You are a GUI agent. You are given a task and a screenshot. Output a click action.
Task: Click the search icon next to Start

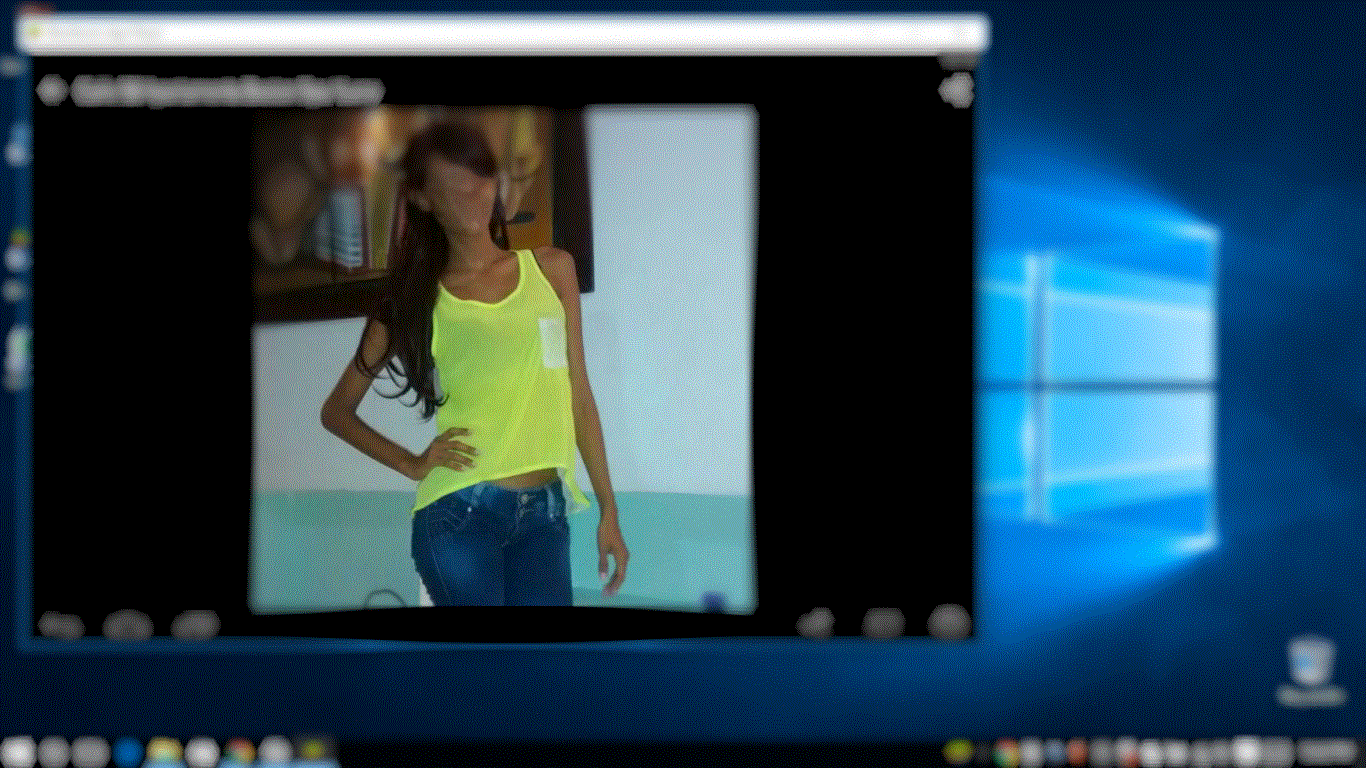(54, 750)
